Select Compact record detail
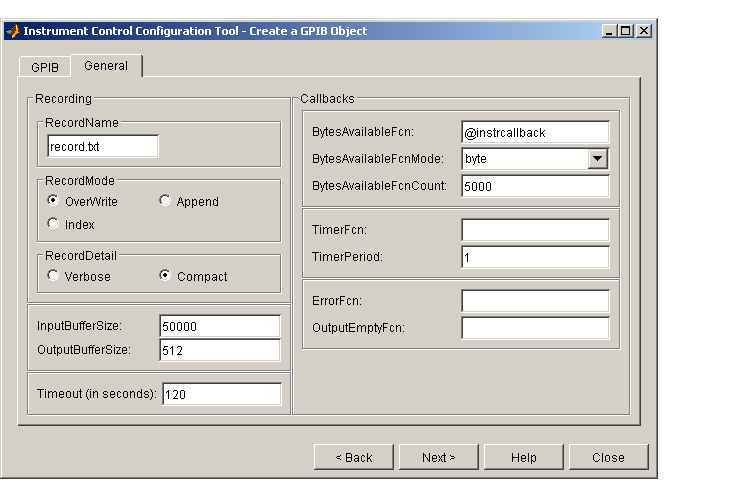This screenshot has height=497, width=750. (x=165, y=276)
